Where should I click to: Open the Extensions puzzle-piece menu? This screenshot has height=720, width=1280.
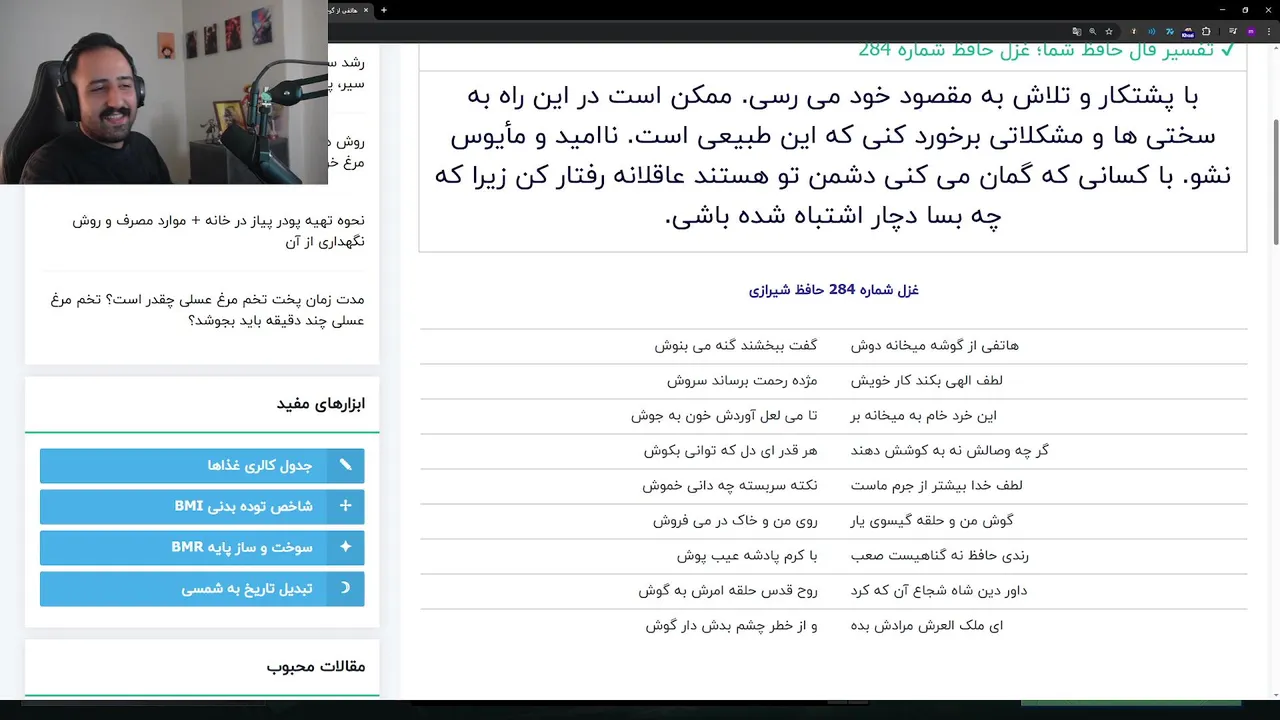(1206, 32)
